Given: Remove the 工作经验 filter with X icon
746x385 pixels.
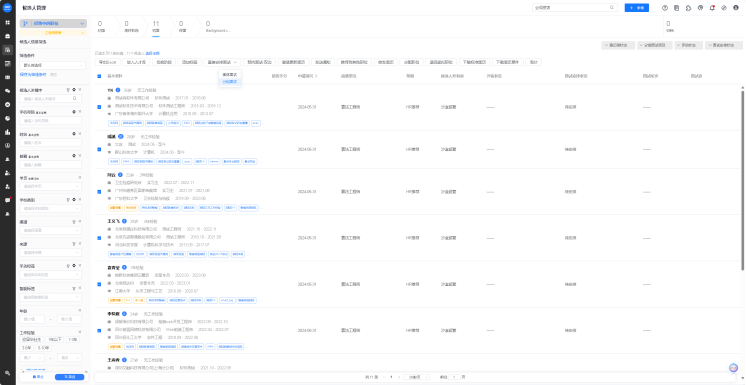Looking at the screenshot, I should coord(79,332).
